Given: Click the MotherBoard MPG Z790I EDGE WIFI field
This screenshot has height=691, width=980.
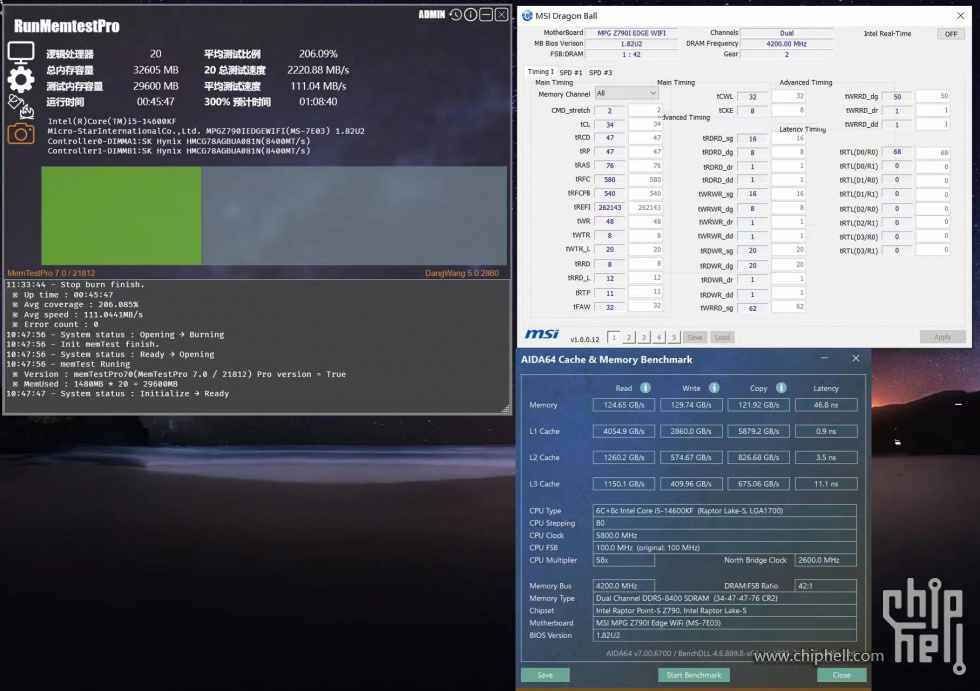Looking at the screenshot, I should [x=631, y=33].
